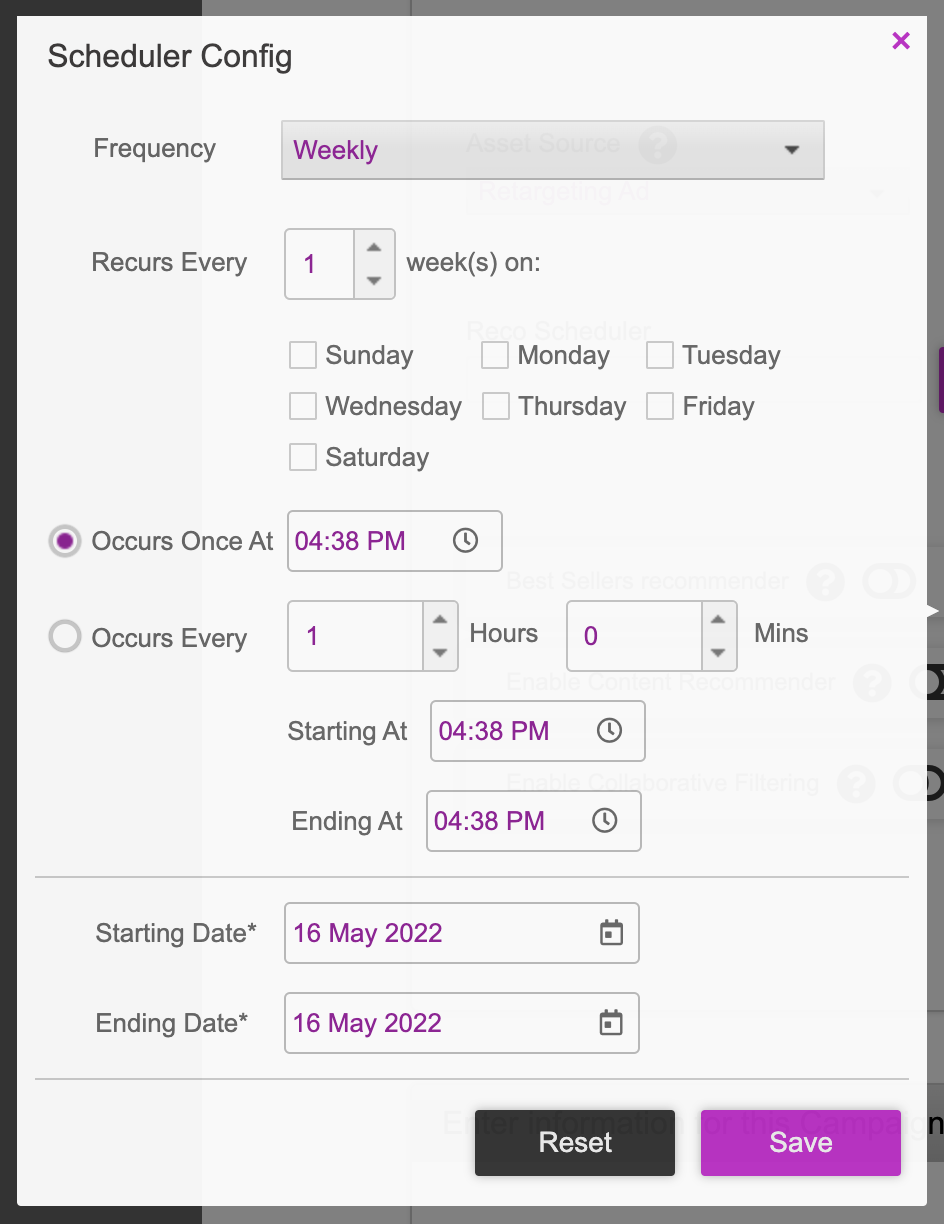Check the Sunday checkbox
Screen dimensions: 944x1224
tap(303, 355)
